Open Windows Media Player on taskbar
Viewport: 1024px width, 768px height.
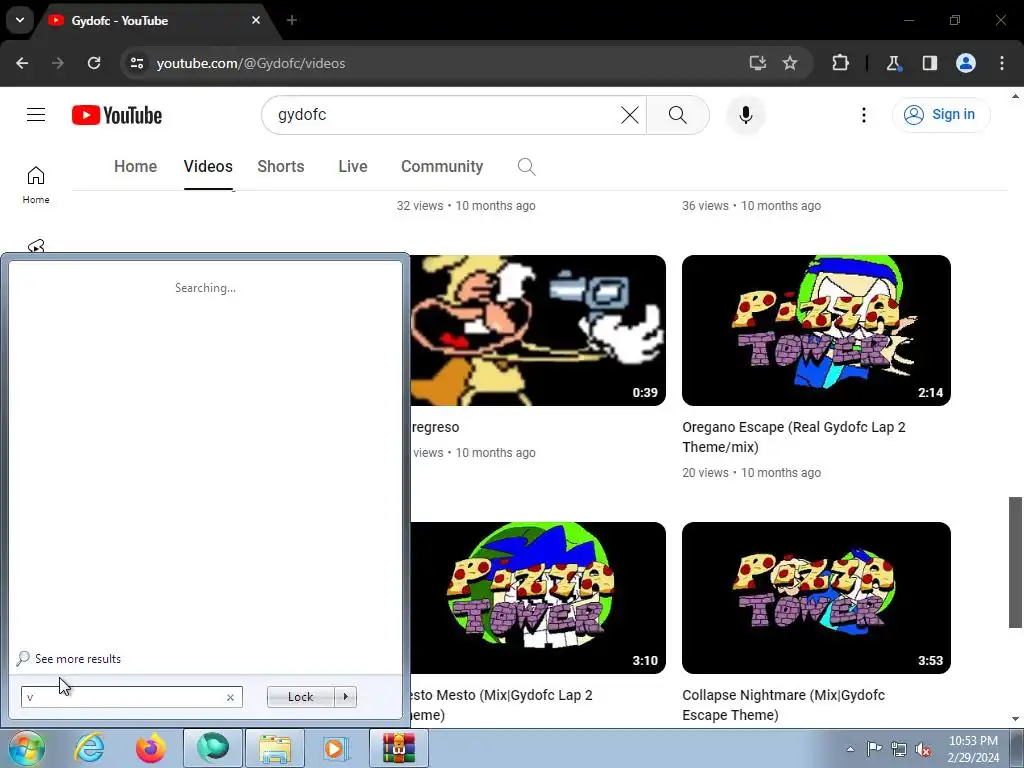(x=336, y=748)
